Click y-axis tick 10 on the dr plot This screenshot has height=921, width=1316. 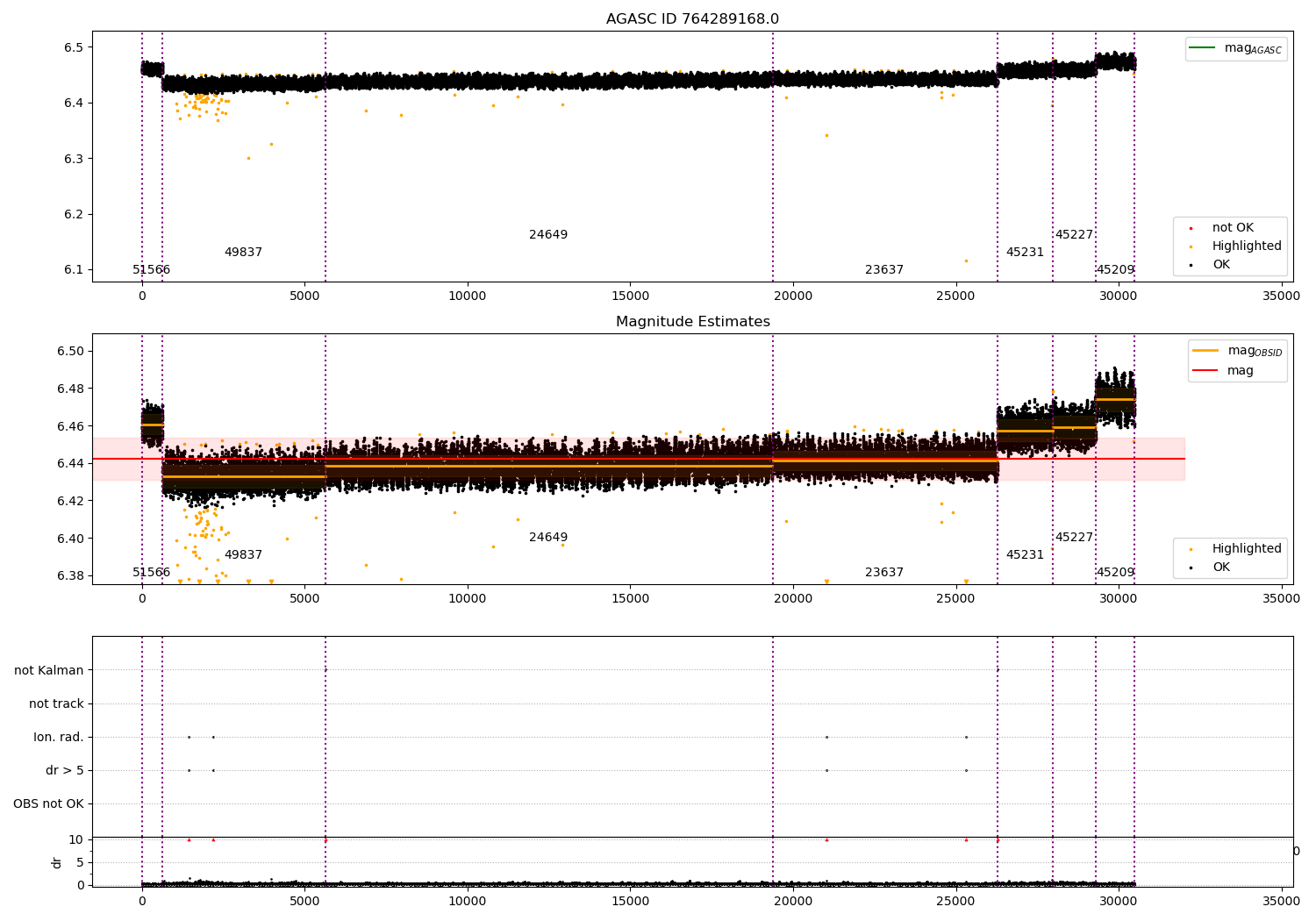click(x=76, y=839)
